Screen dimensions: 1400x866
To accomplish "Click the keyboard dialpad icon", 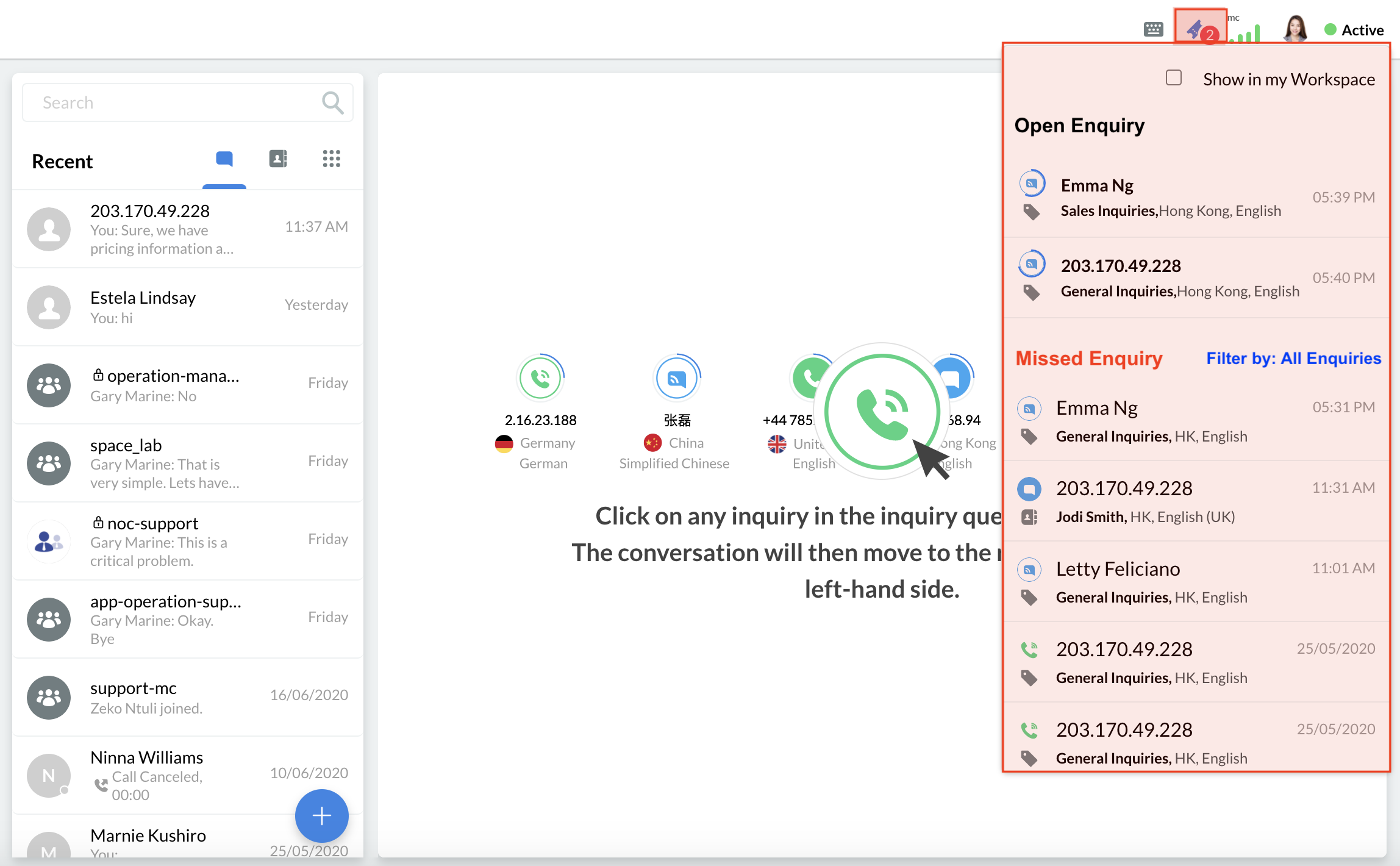I will pos(1153,29).
